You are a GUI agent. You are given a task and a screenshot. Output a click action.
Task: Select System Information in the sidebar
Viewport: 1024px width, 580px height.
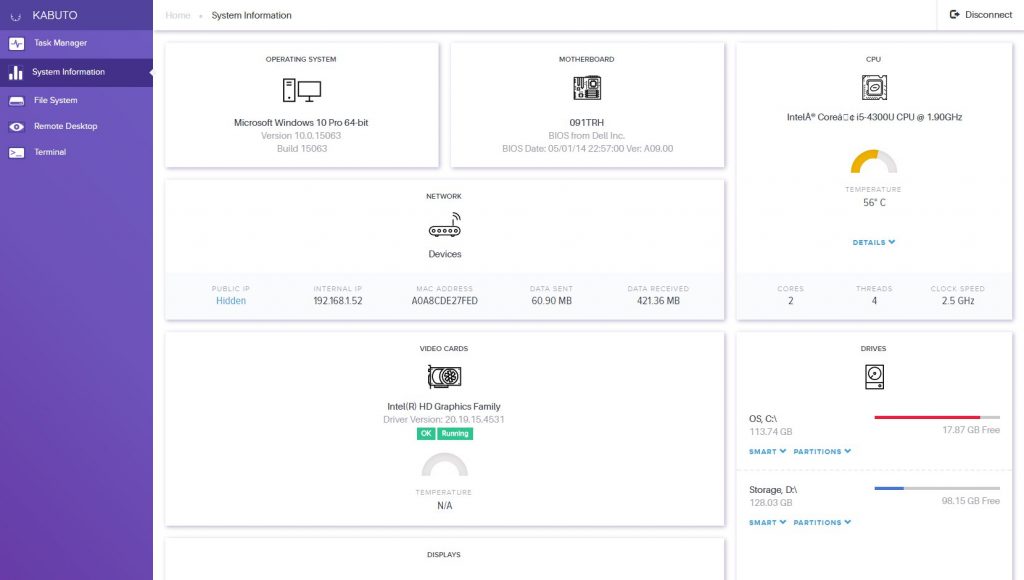tap(76, 72)
